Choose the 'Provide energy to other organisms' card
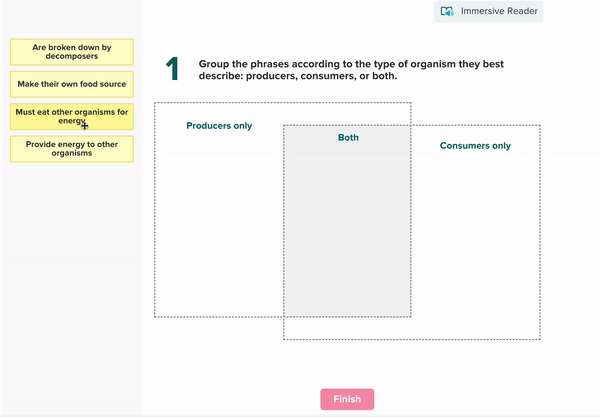The height and width of the screenshot is (419, 600). [70, 148]
